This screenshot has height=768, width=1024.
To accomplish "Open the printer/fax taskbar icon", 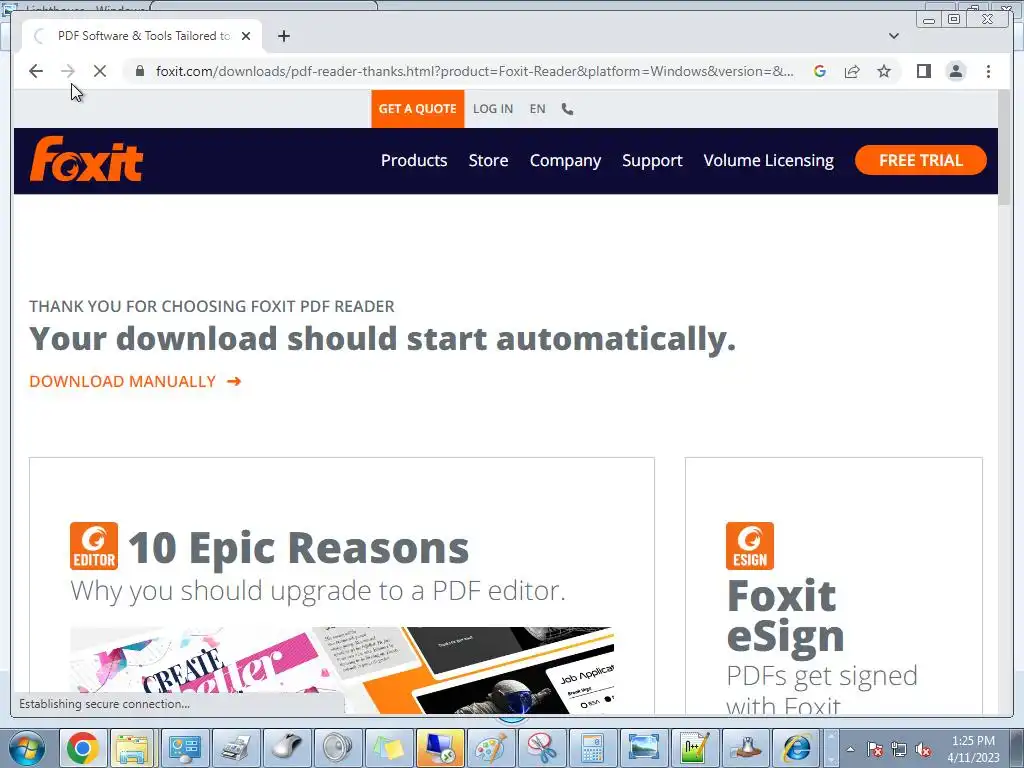I will click(236, 748).
